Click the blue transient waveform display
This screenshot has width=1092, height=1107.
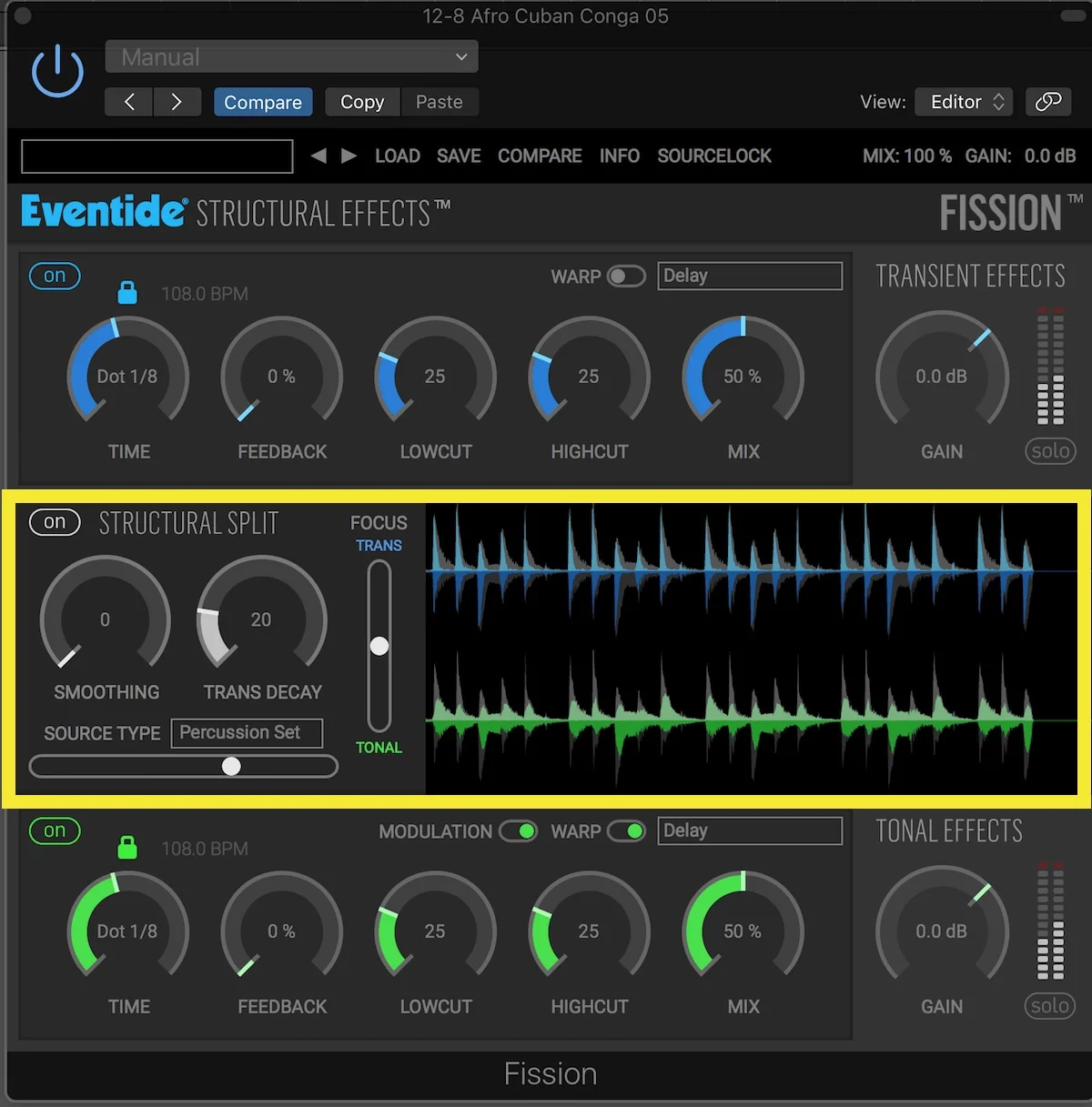[752, 571]
